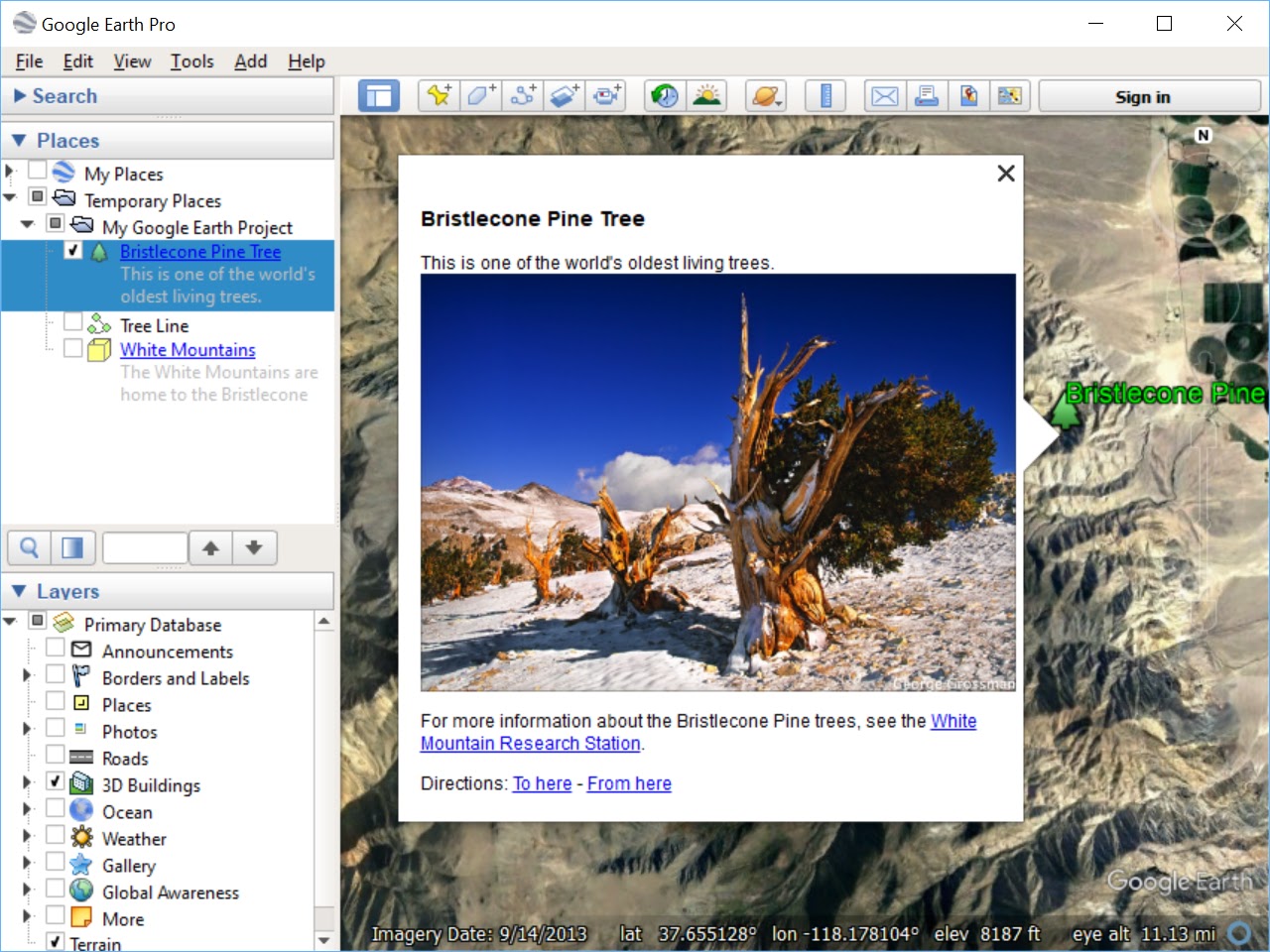
Task: Open the Add menu
Action: (x=250, y=61)
